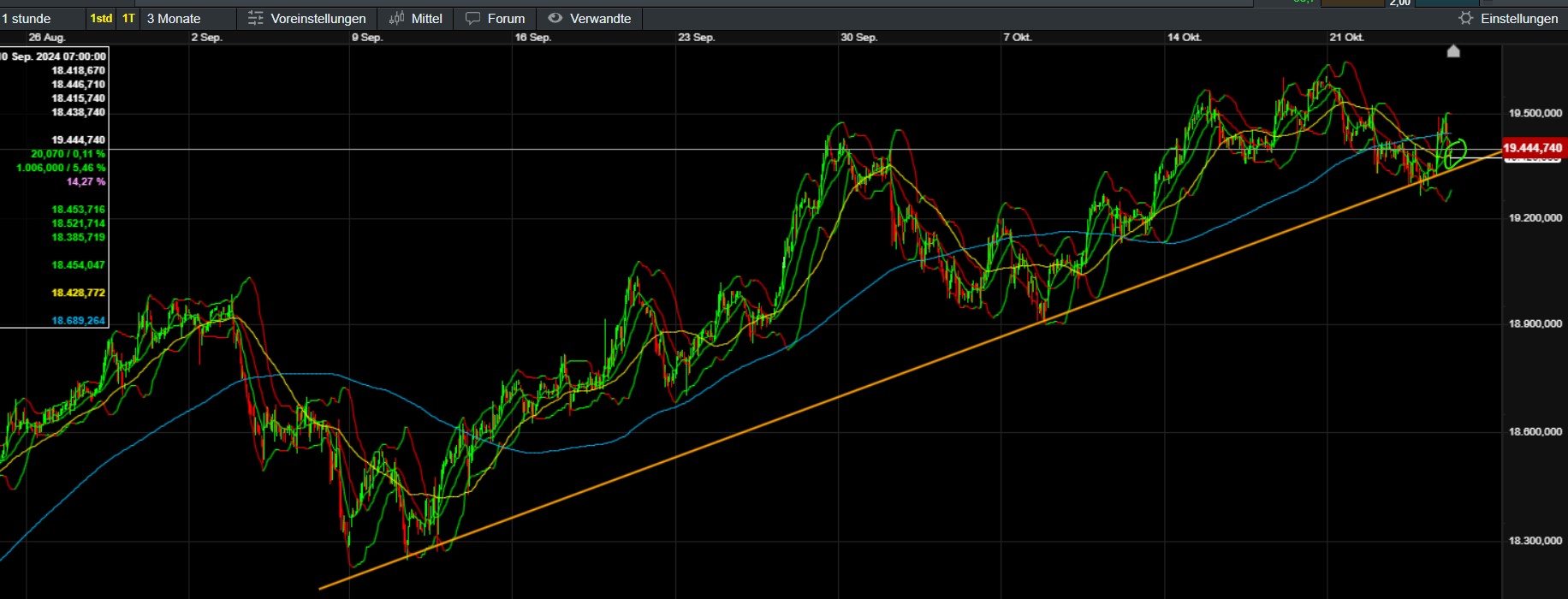Click the green 18.521,714 indicator value

(x=78, y=223)
